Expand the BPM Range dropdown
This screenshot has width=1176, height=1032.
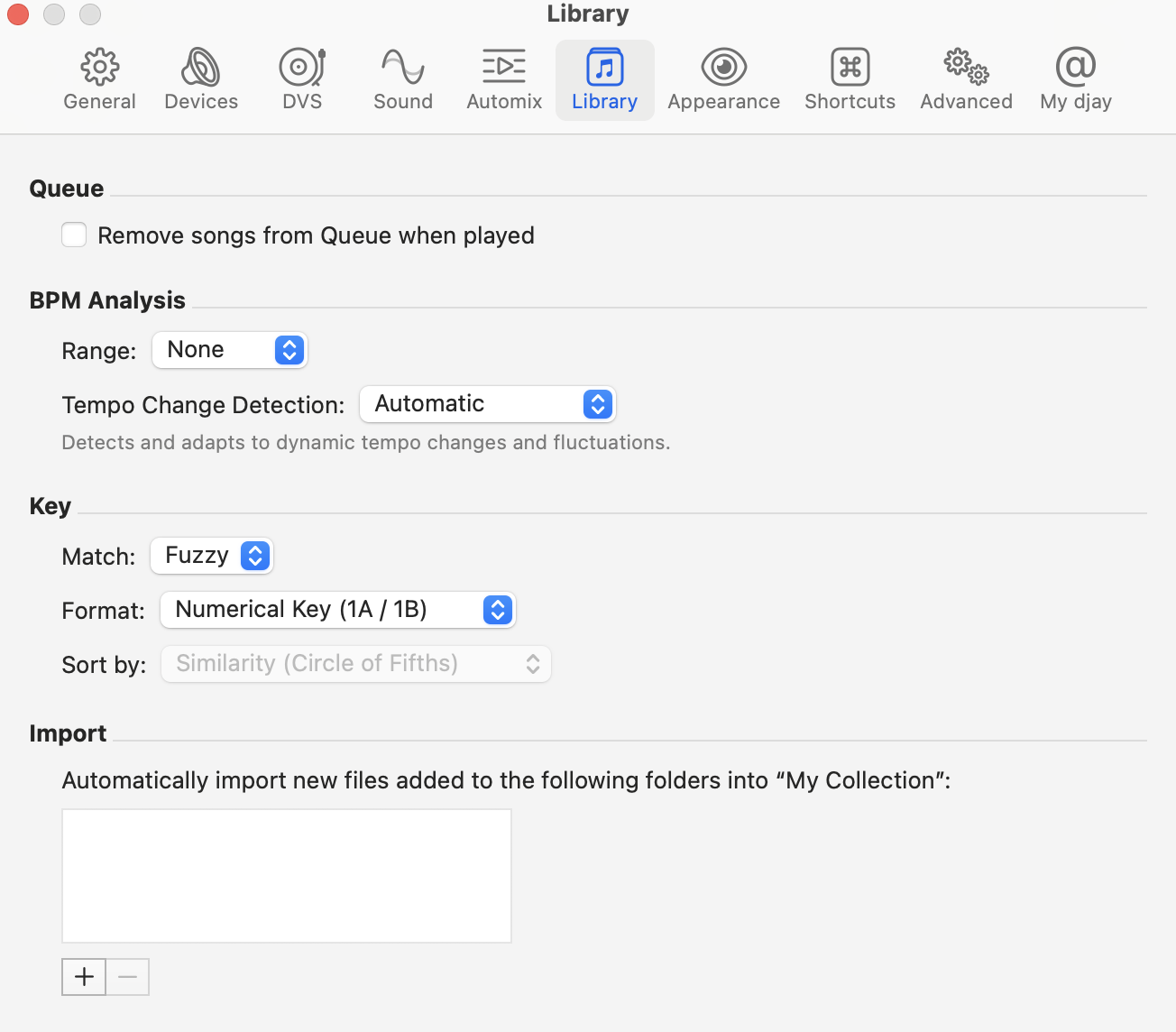[230, 350]
